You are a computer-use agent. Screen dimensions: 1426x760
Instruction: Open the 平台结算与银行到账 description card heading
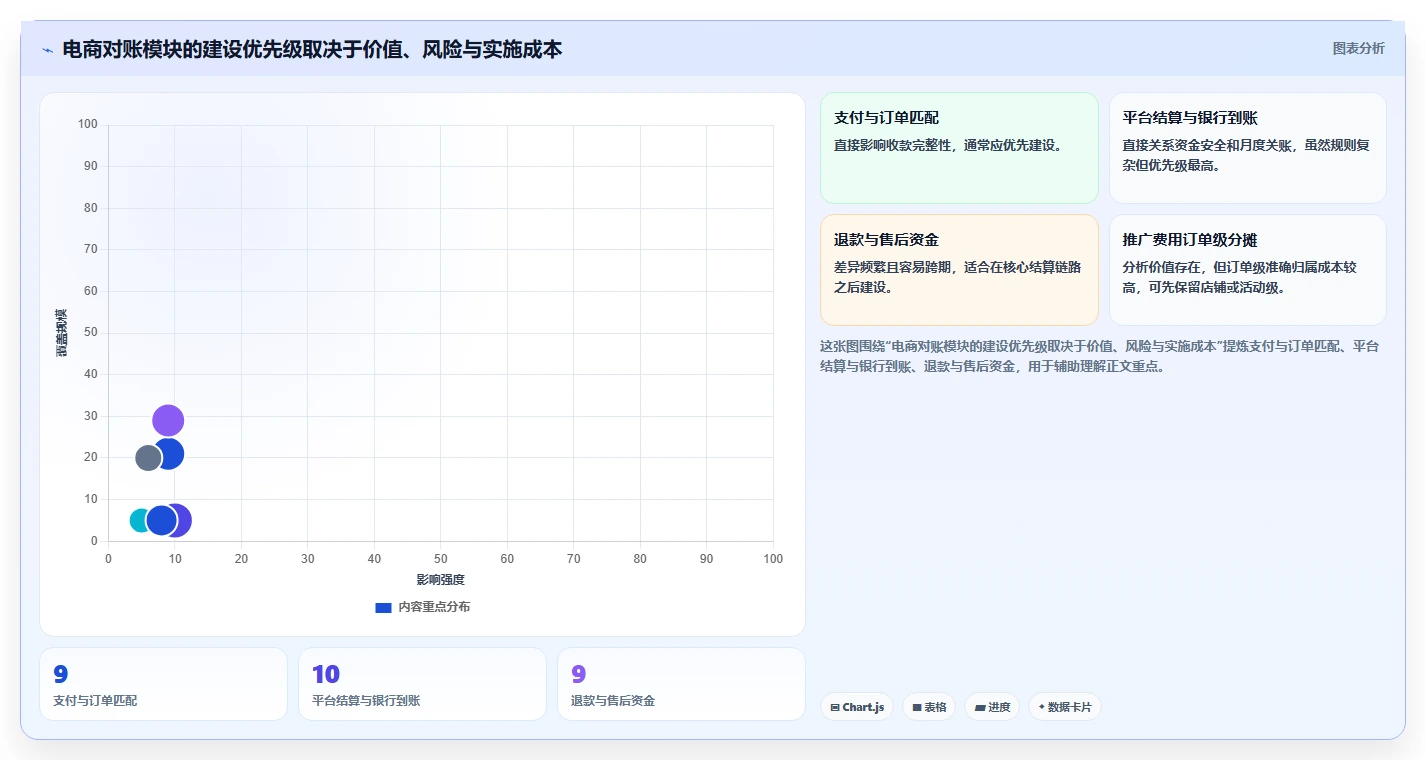(1190, 118)
